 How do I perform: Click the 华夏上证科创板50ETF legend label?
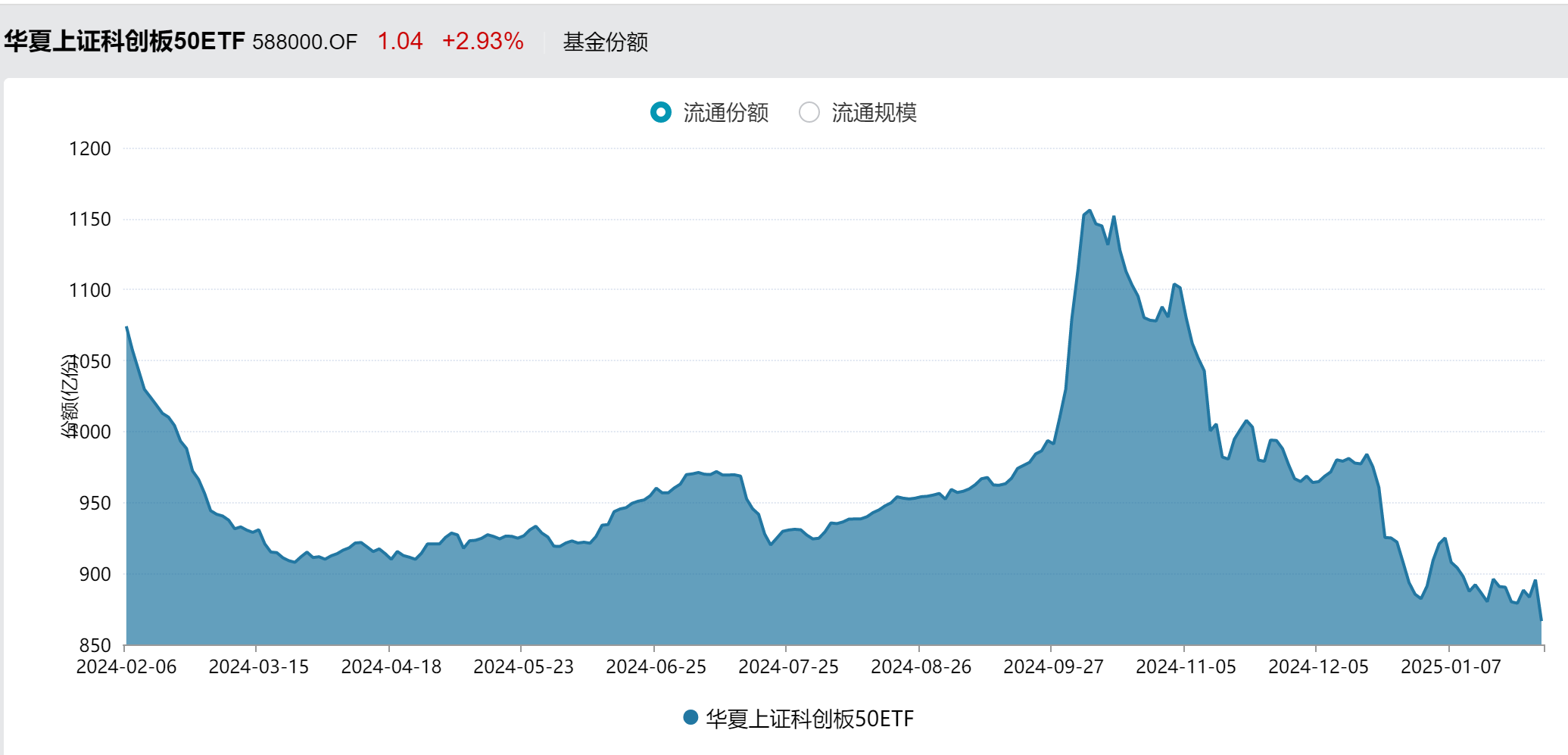tap(810, 718)
